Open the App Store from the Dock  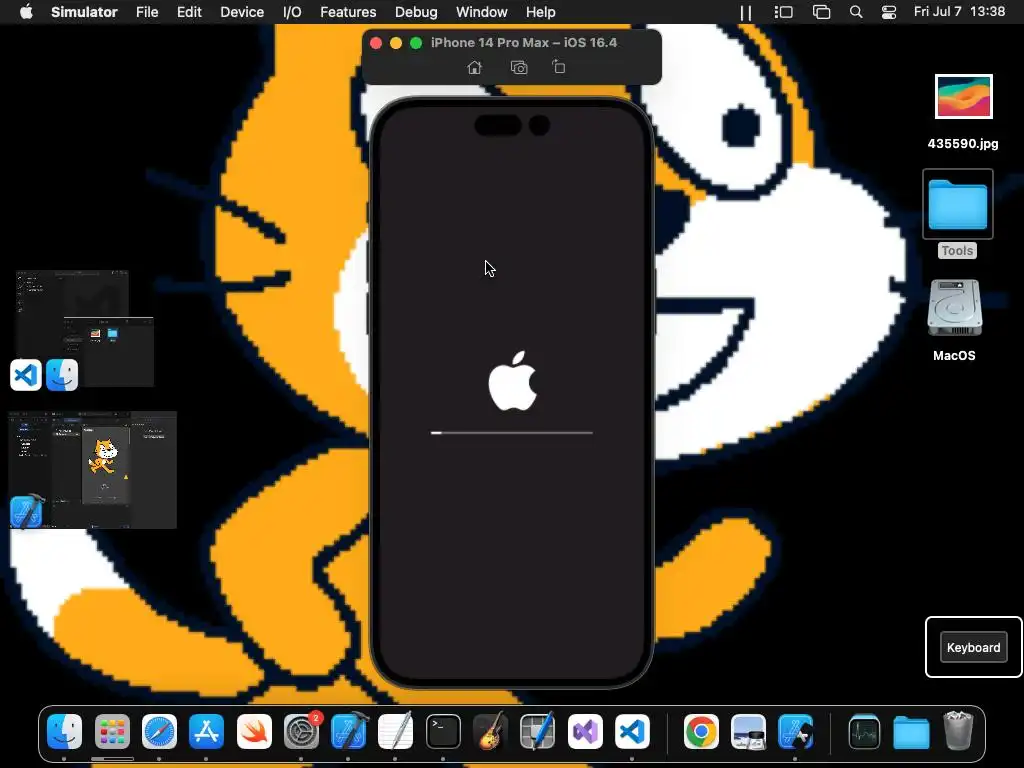206,731
